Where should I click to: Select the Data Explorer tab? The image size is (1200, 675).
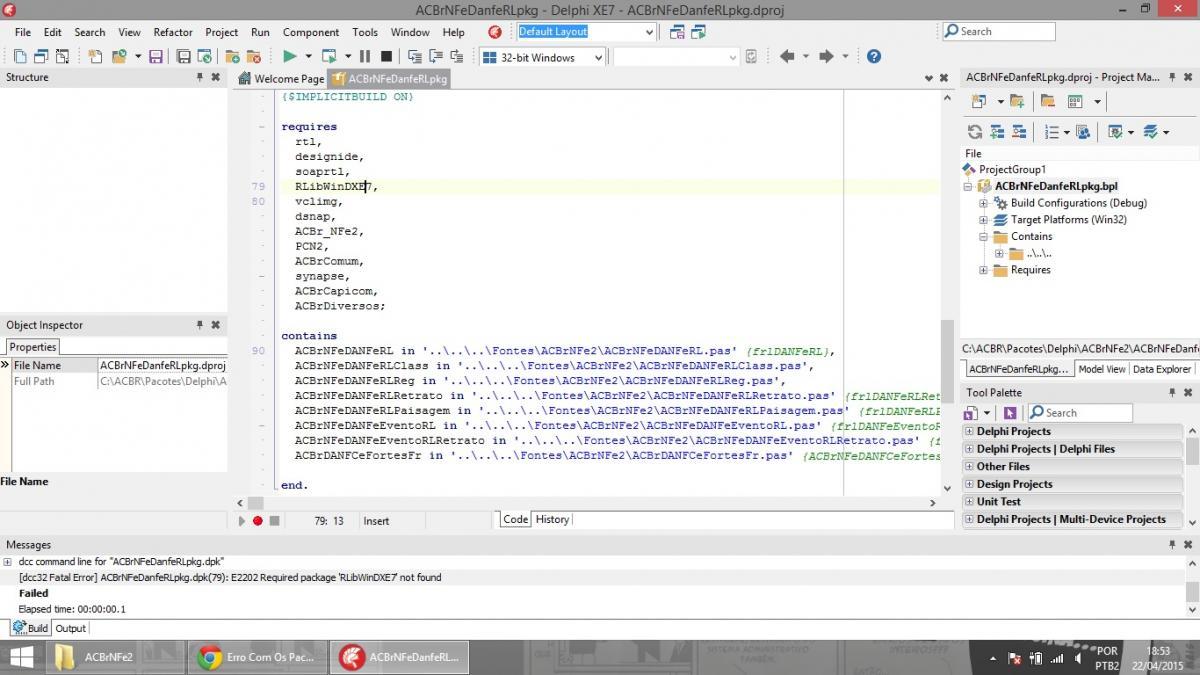[1162, 369]
